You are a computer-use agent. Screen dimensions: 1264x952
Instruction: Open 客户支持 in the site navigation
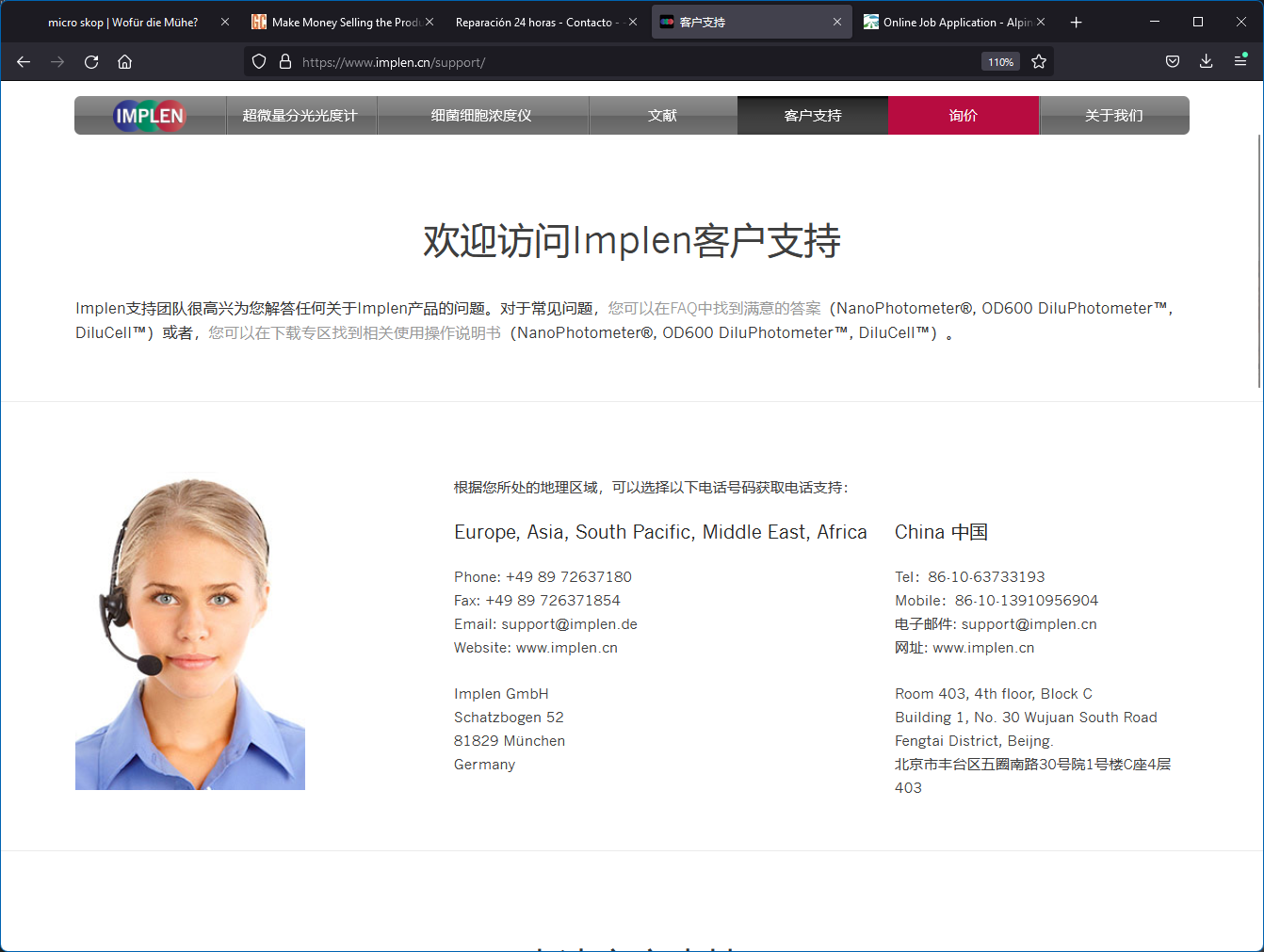click(x=813, y=116)
